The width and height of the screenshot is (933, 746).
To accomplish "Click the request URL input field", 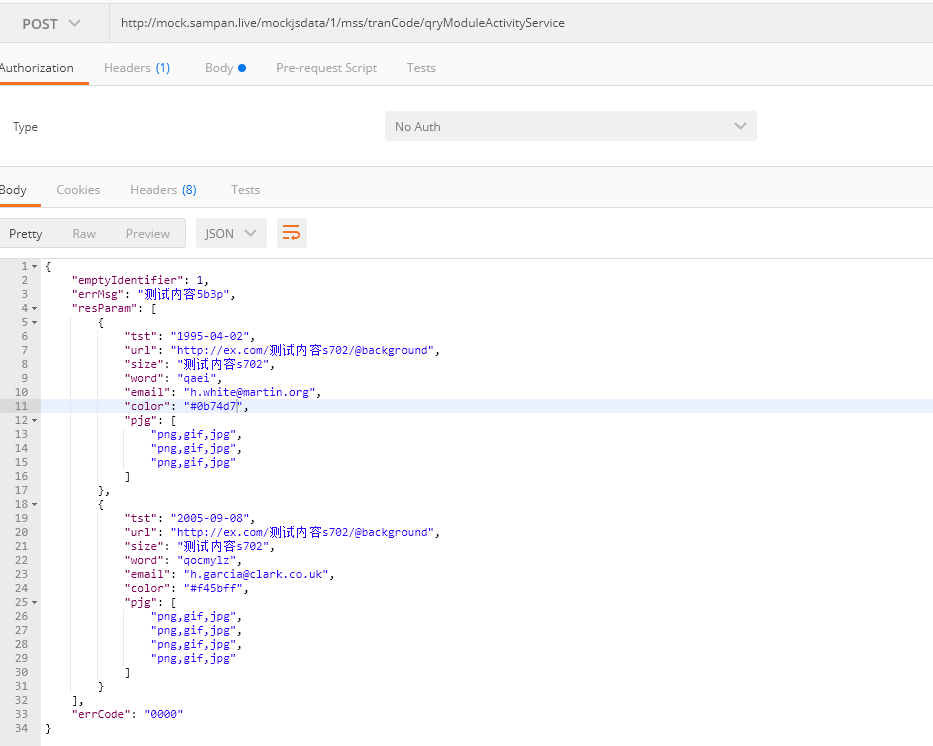I will point(520,23).
